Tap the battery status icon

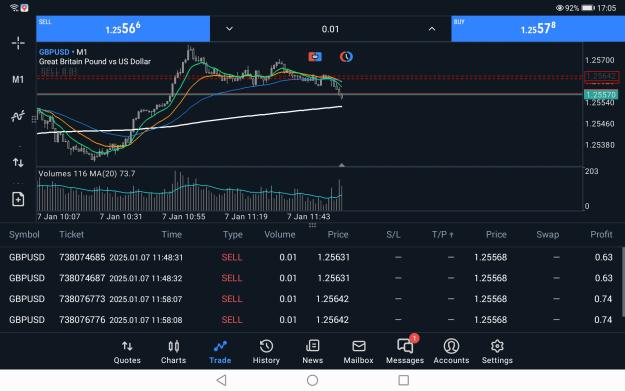(588, 8)
